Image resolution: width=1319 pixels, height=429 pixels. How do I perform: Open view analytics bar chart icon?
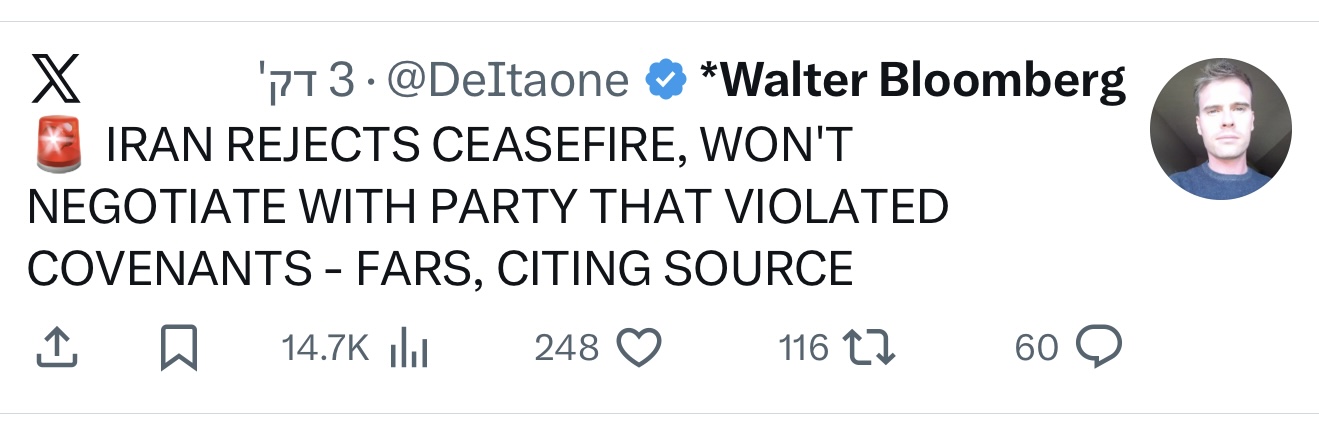tap(408, 347)
